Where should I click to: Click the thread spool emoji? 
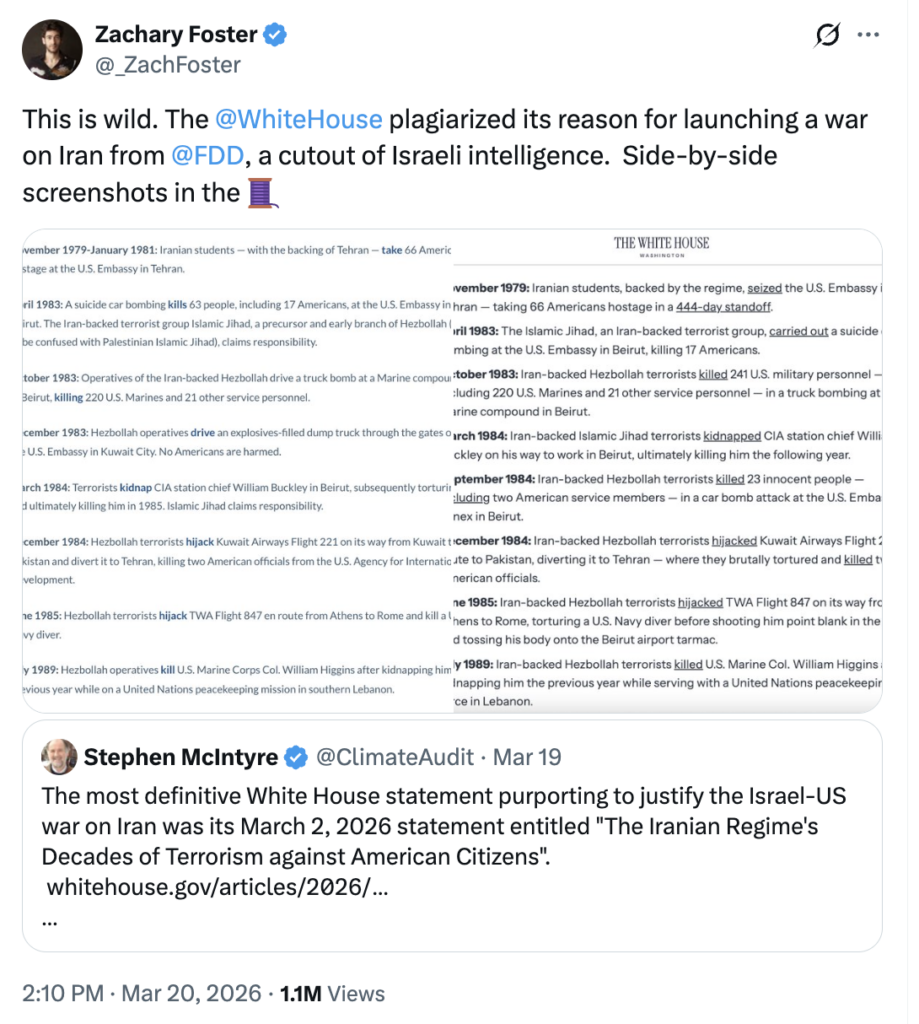point(263,193)
